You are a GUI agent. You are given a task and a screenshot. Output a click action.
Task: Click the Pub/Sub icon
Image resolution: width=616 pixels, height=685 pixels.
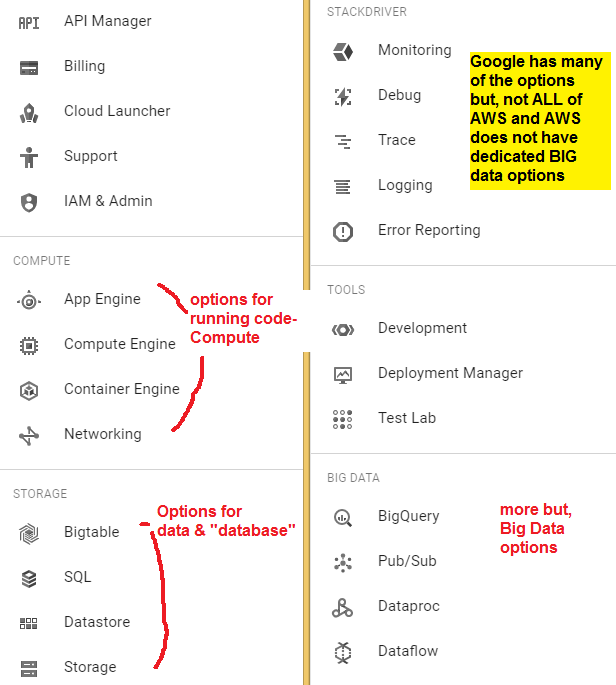(343, 562)
